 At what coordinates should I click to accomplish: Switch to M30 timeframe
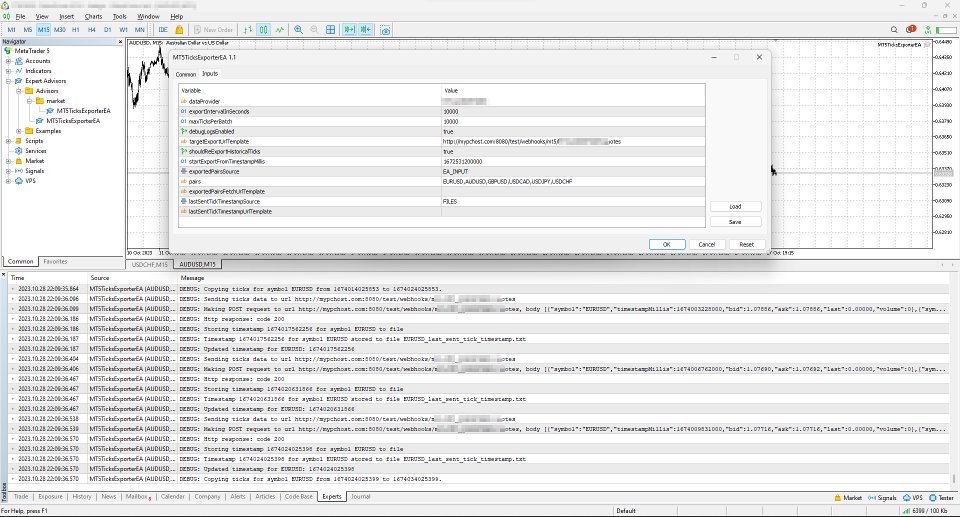(x=59, y=29)
